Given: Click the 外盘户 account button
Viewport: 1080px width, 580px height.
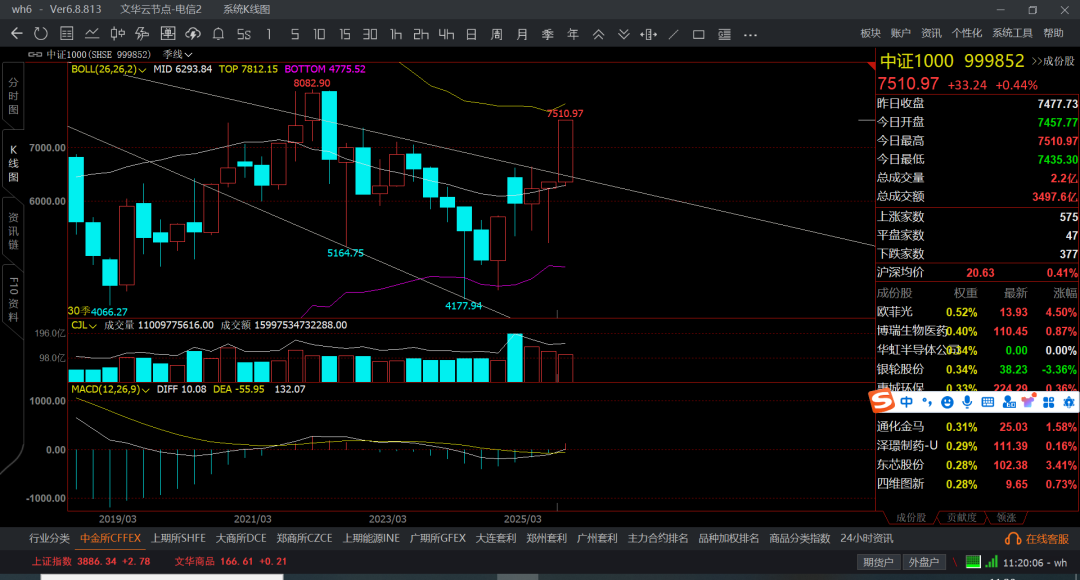Looking at the screenshot, I should pyautogui.click(x=924, y=562).
